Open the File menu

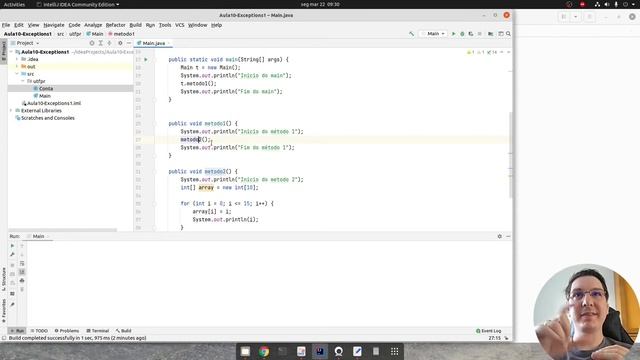pos(6,25)
